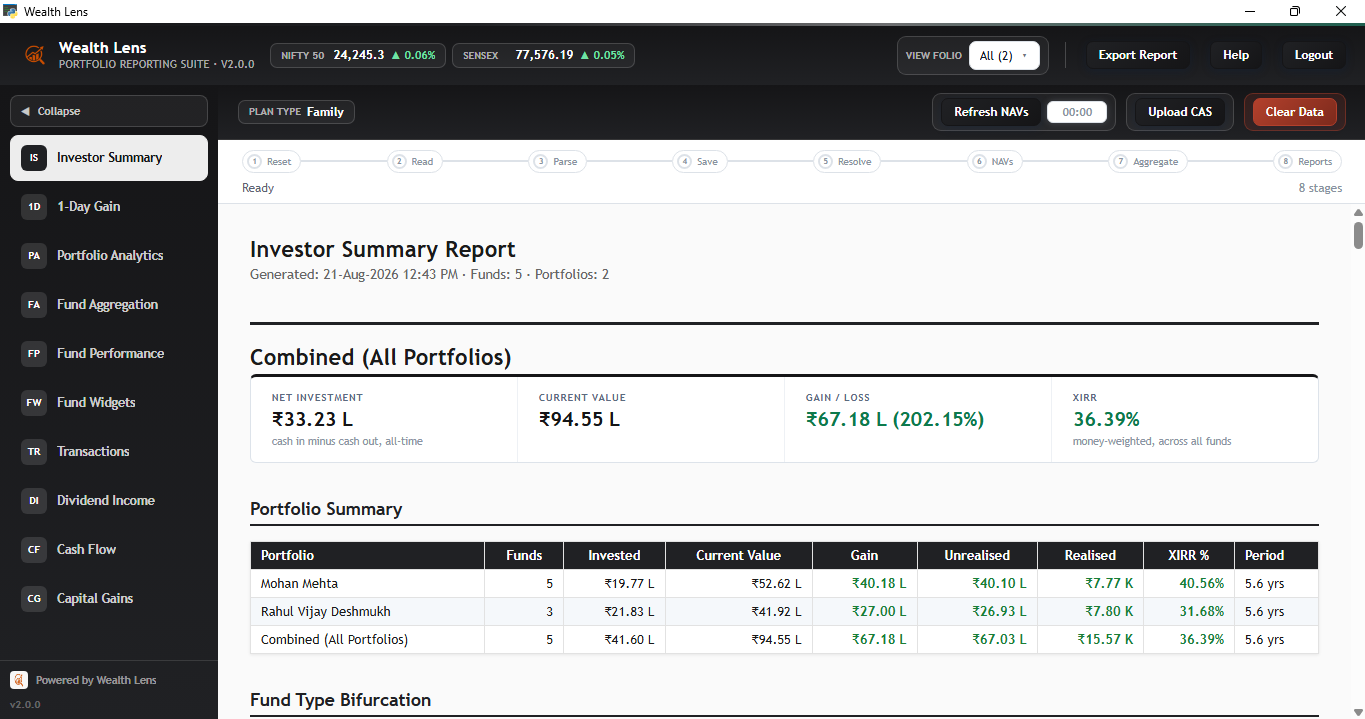Click the 36.39% XIRR card value
The height and width of the screenshot is (719, 1365).
pyautogui.click(x=1106, y=419)
